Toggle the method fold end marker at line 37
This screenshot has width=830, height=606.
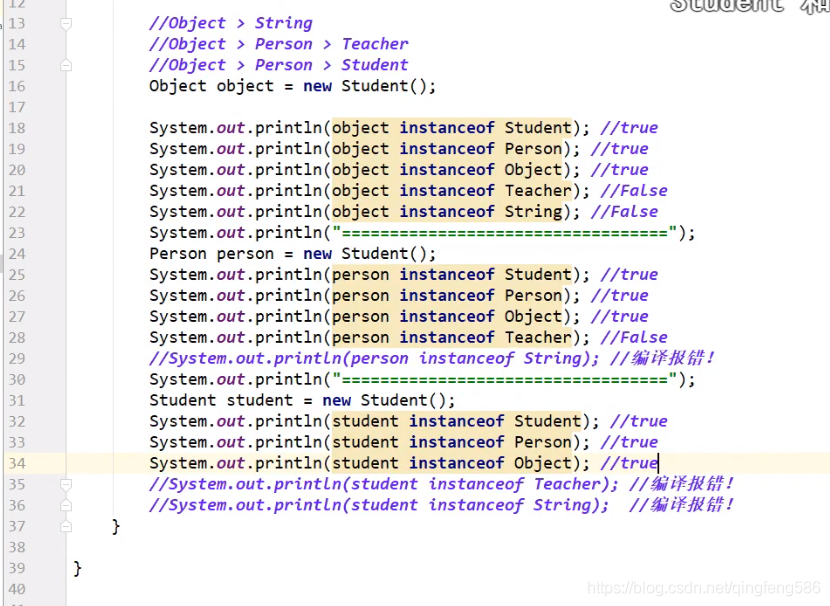pos(66,527)
